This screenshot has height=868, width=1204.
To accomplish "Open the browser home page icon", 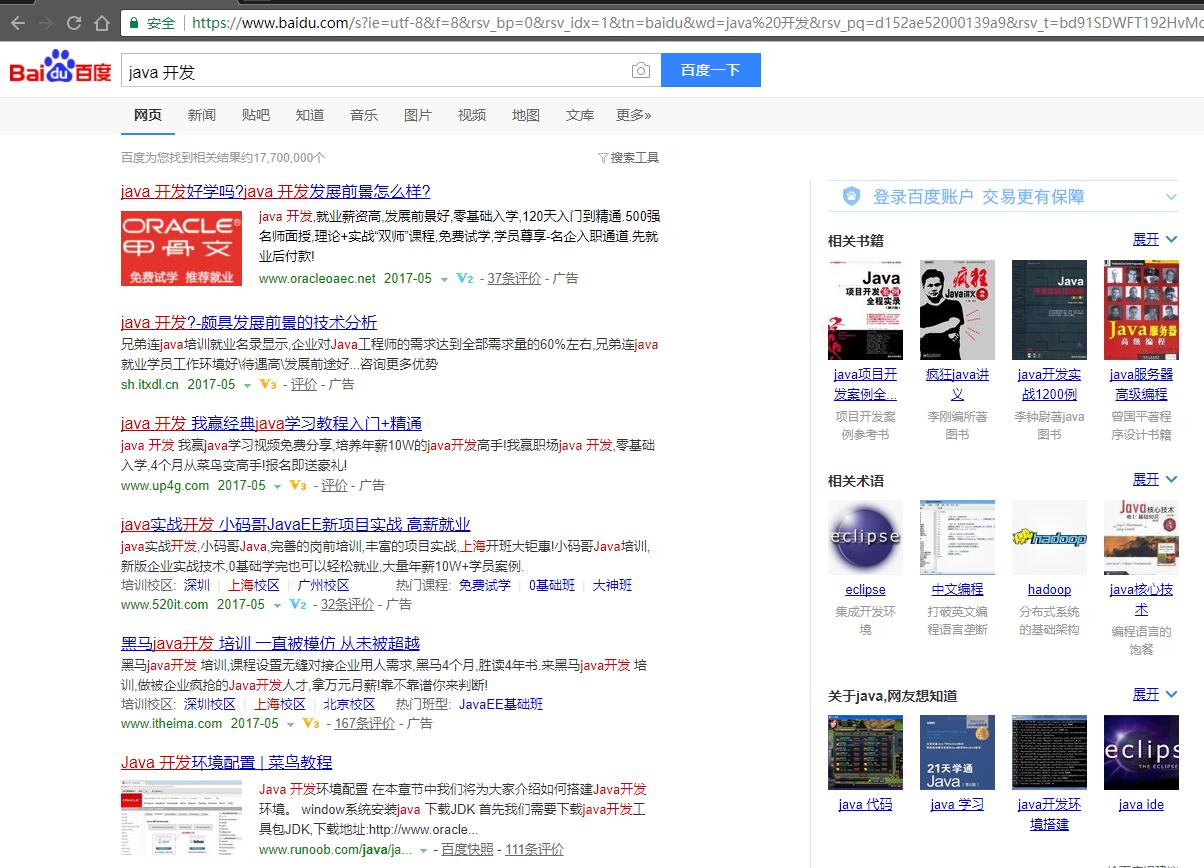I will point(101,22).
